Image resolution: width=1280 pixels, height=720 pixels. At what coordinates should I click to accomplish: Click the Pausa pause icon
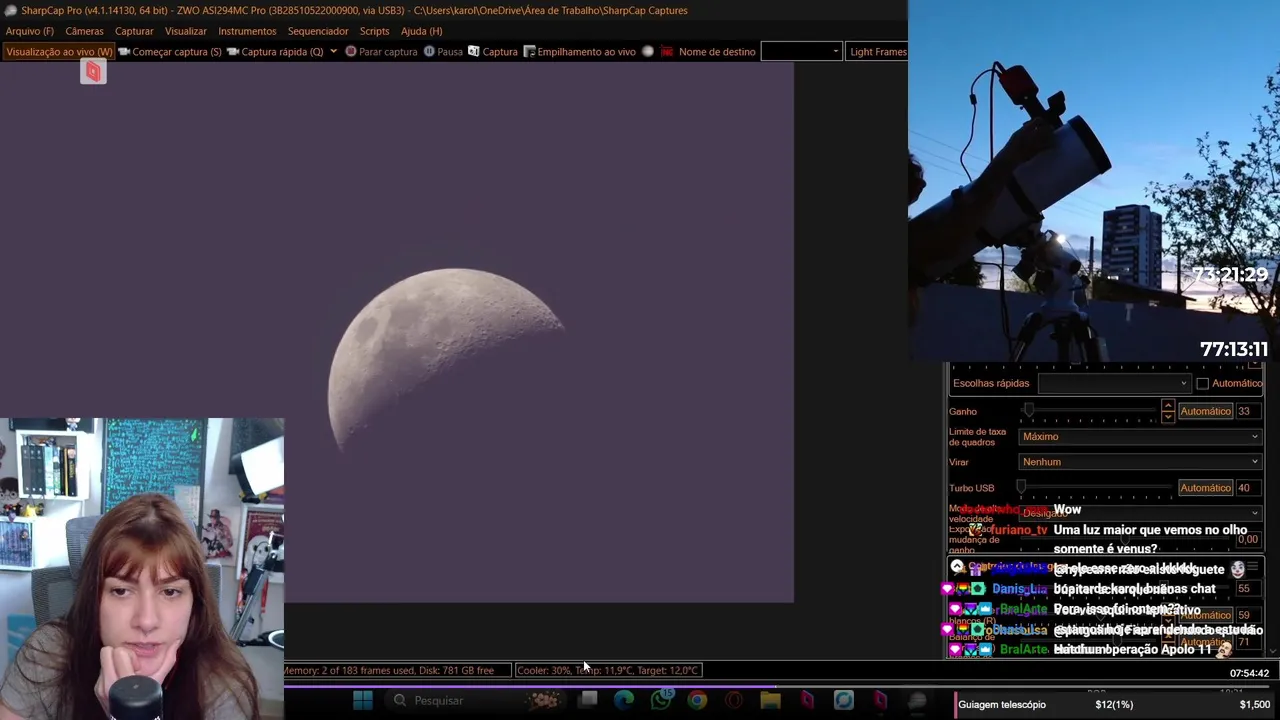click(429, 51)
